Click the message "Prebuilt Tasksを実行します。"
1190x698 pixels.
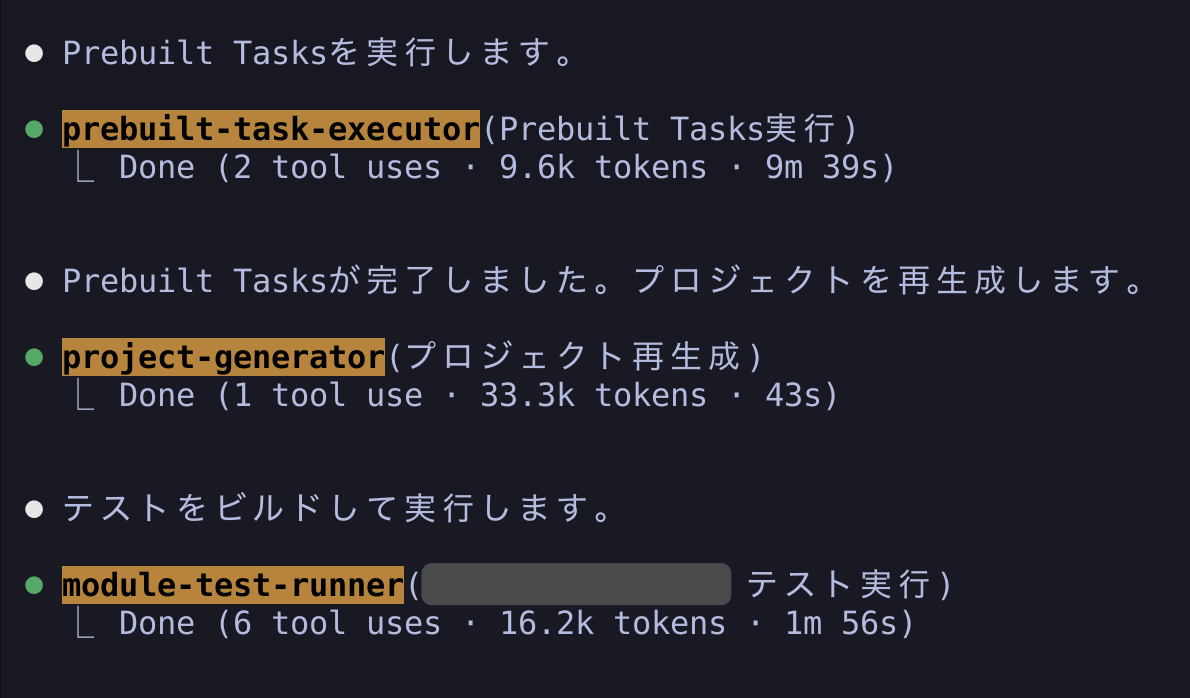coord(319,53)
